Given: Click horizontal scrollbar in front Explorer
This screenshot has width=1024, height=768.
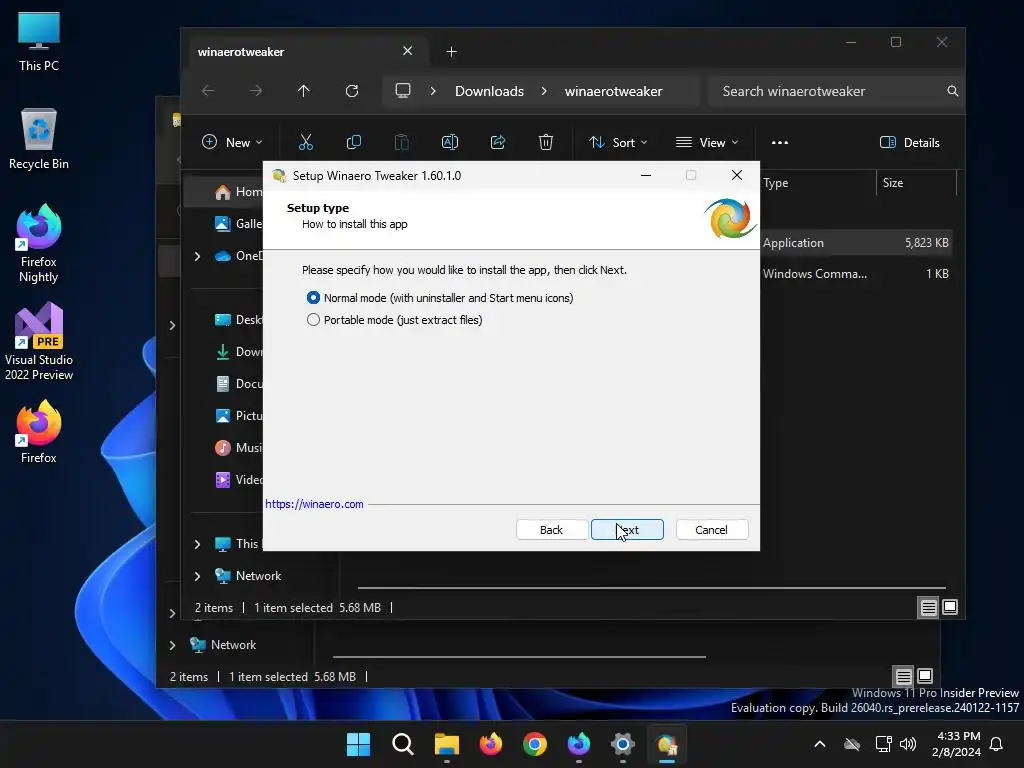Looking at the screenshot, I should click(x=651, y=588).
